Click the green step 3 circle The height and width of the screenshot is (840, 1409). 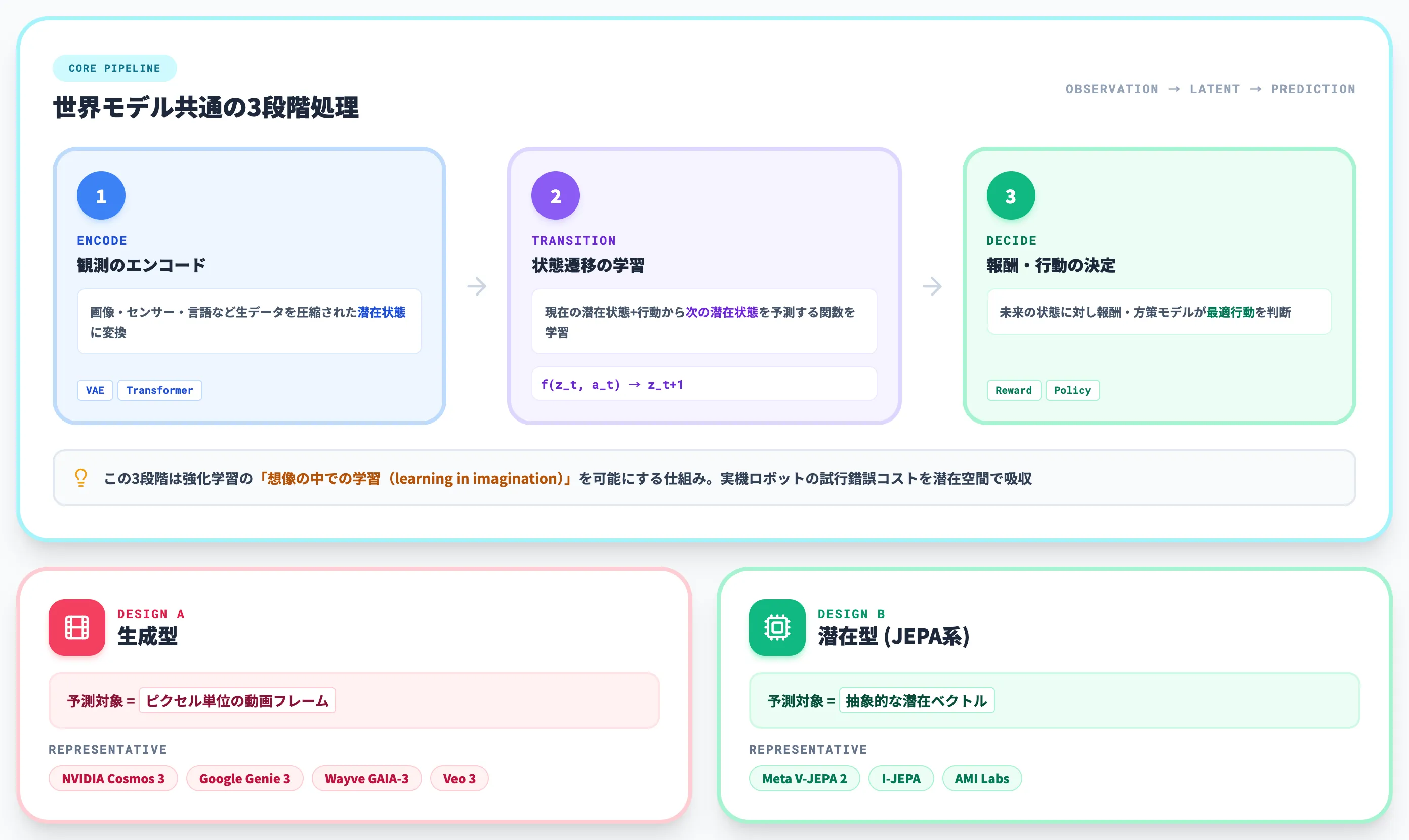click(x=1011, y=195)
